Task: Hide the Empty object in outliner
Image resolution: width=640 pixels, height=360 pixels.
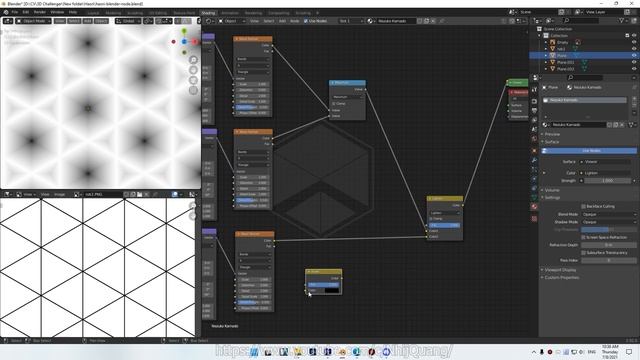Action: click(634, 42)
